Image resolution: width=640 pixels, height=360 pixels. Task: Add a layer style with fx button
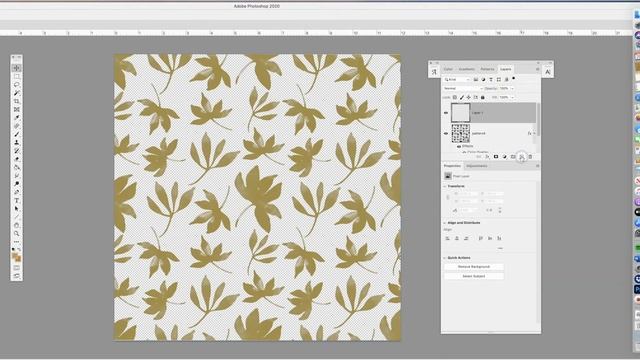pos(487,157)
